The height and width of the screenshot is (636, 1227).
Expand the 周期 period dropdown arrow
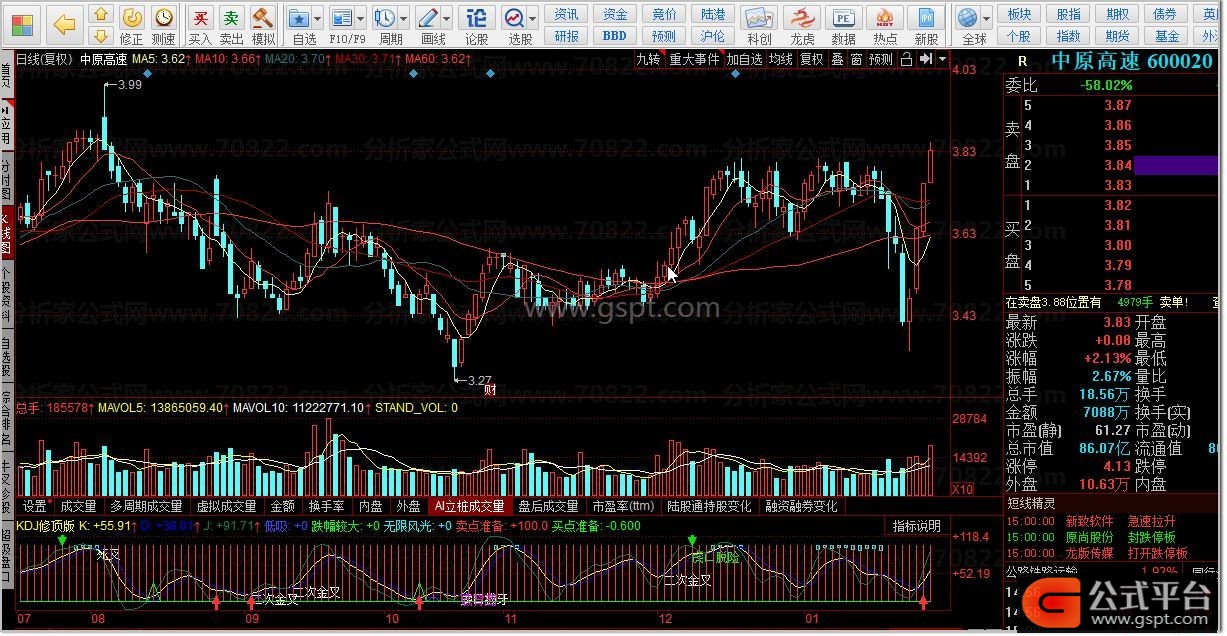(x=404, y=18)
